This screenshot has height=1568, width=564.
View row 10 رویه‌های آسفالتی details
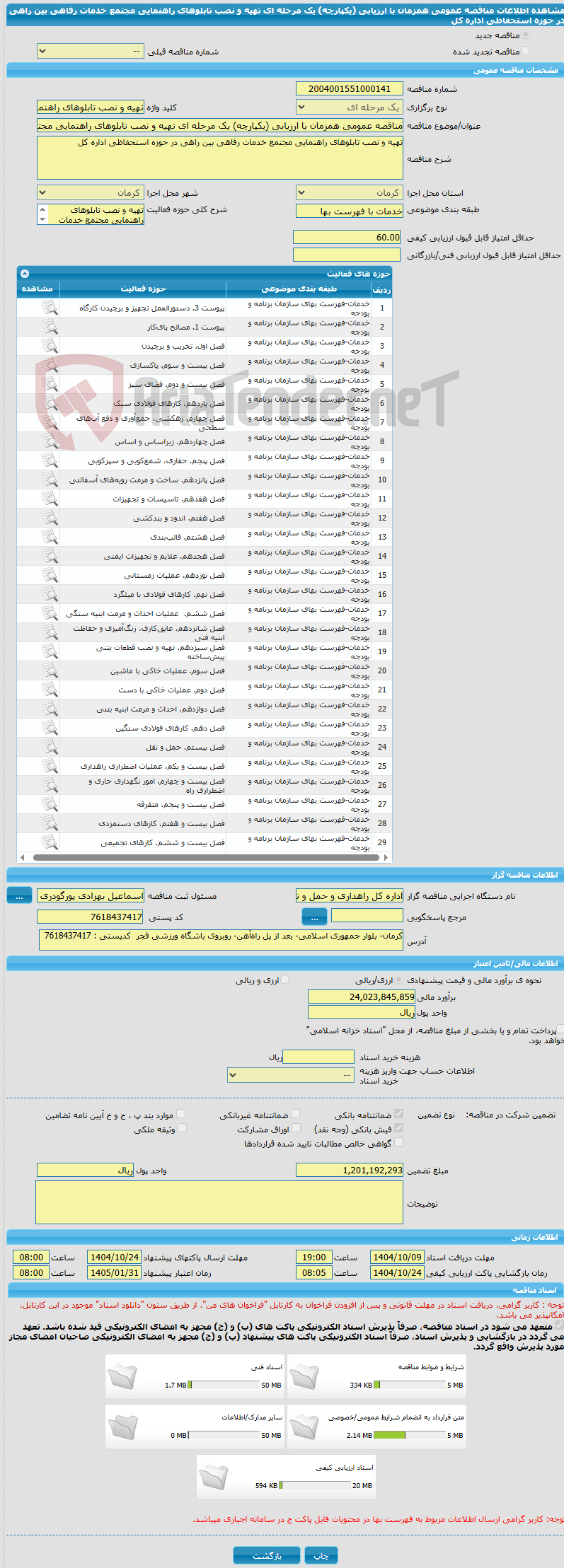tap(50, 480)
